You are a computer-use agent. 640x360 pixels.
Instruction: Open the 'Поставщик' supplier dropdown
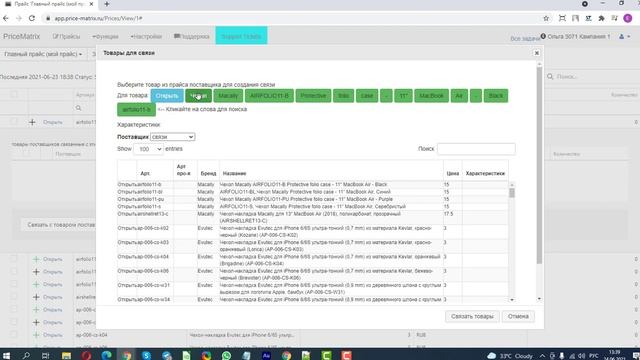click(x=172, y=137)
